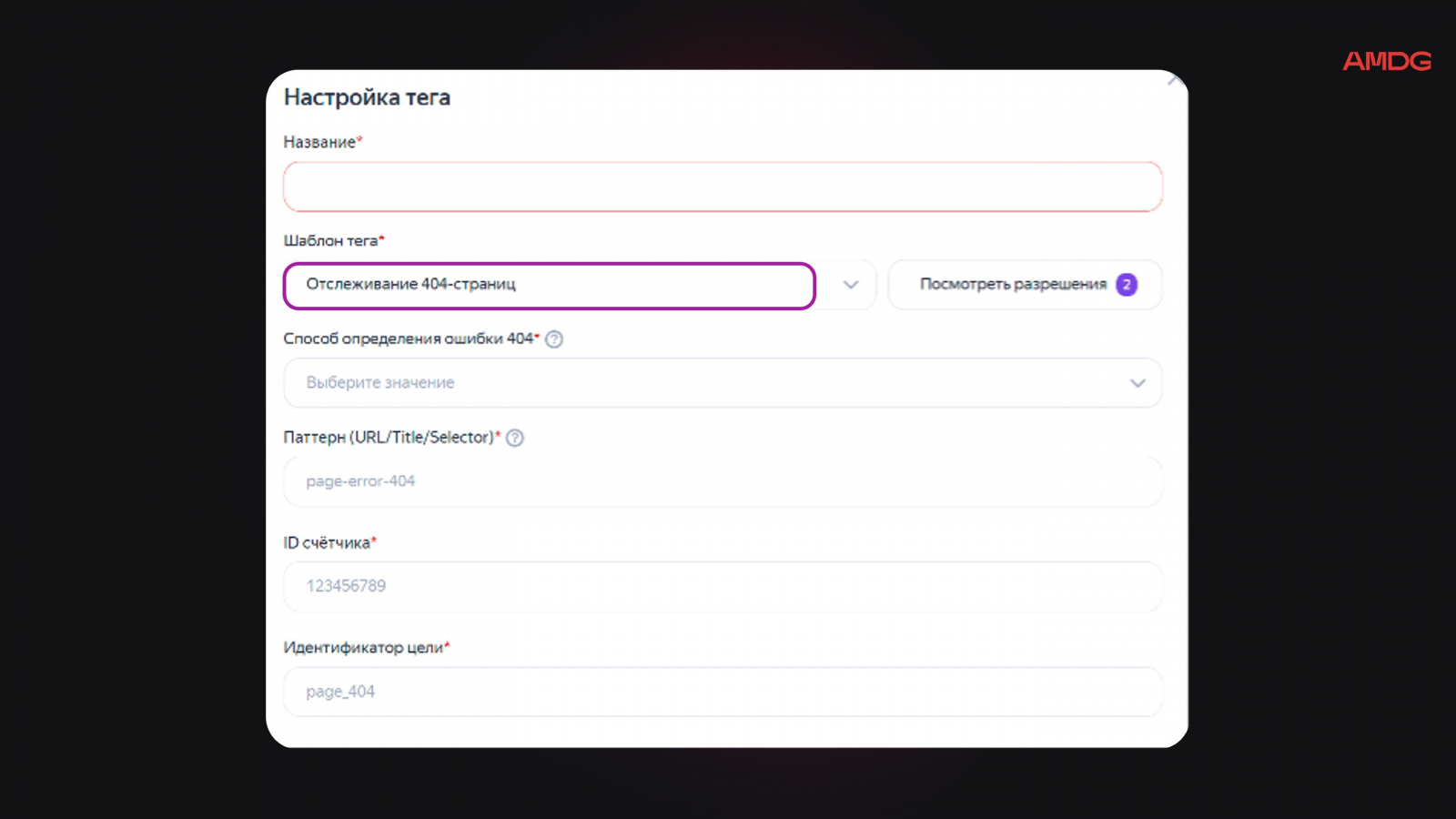Click the page_404 goal identifier field
The height and width of the screenshot is (819, 1456).
[723, 692]
